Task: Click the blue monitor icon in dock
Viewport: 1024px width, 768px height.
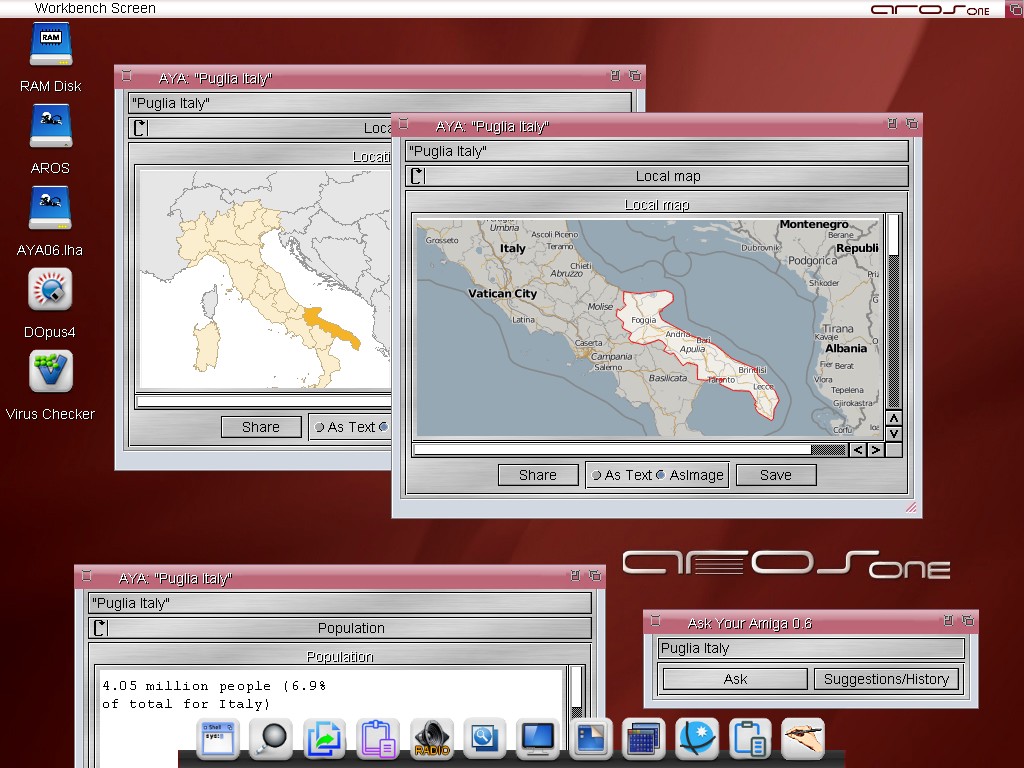Action: pos(538,739)
